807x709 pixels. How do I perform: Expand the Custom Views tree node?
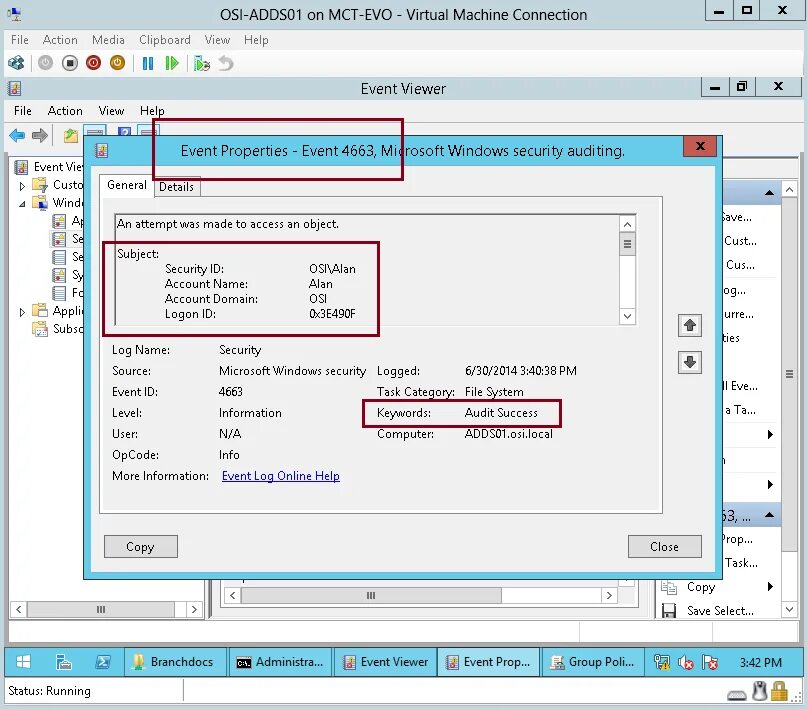coord(22,186)
